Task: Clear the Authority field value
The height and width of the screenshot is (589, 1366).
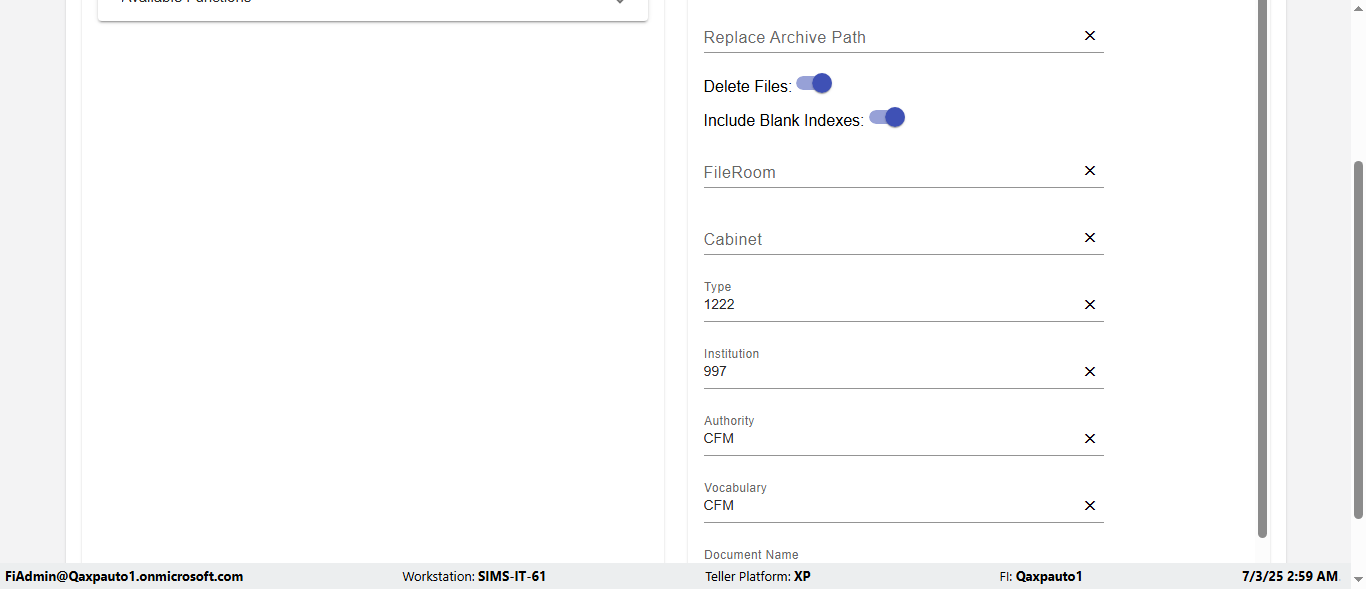Action: click(1090, 439)
